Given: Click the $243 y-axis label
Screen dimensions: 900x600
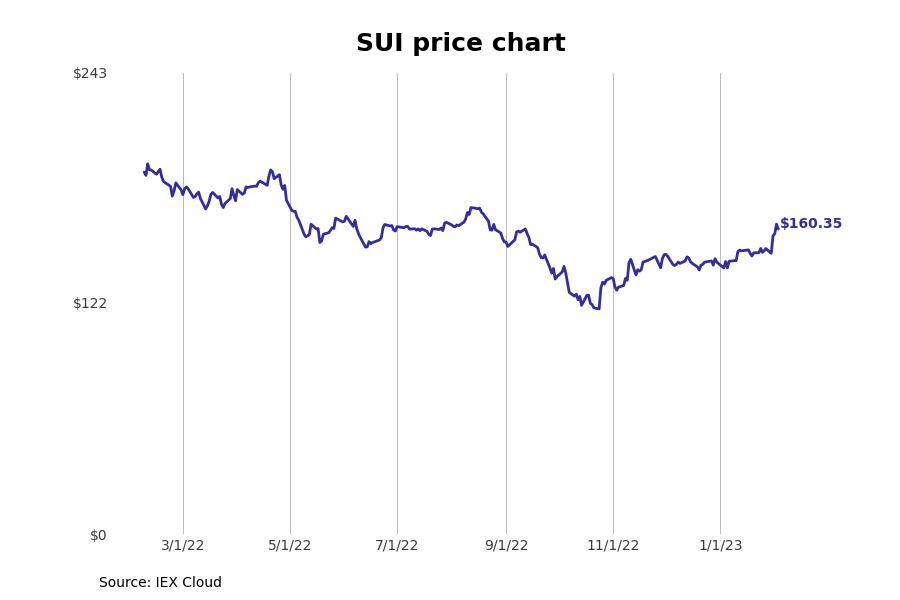Looking at the screenshot, I should 90,73.
